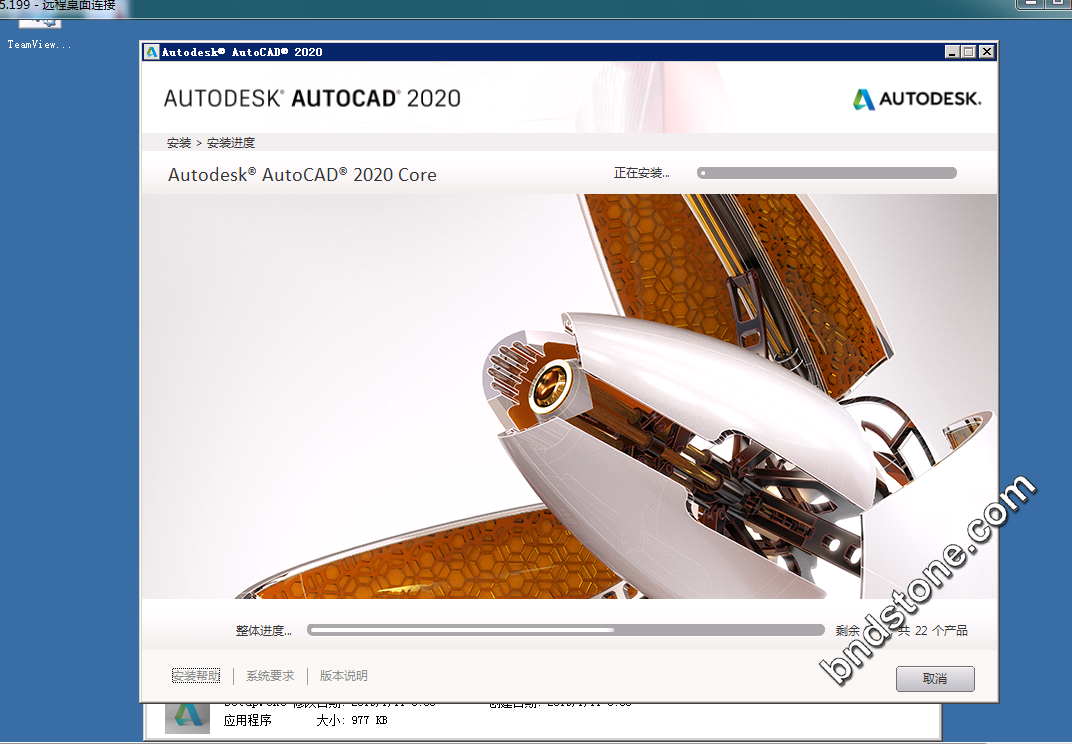Click the 正在安装 status text

point(641,173)
